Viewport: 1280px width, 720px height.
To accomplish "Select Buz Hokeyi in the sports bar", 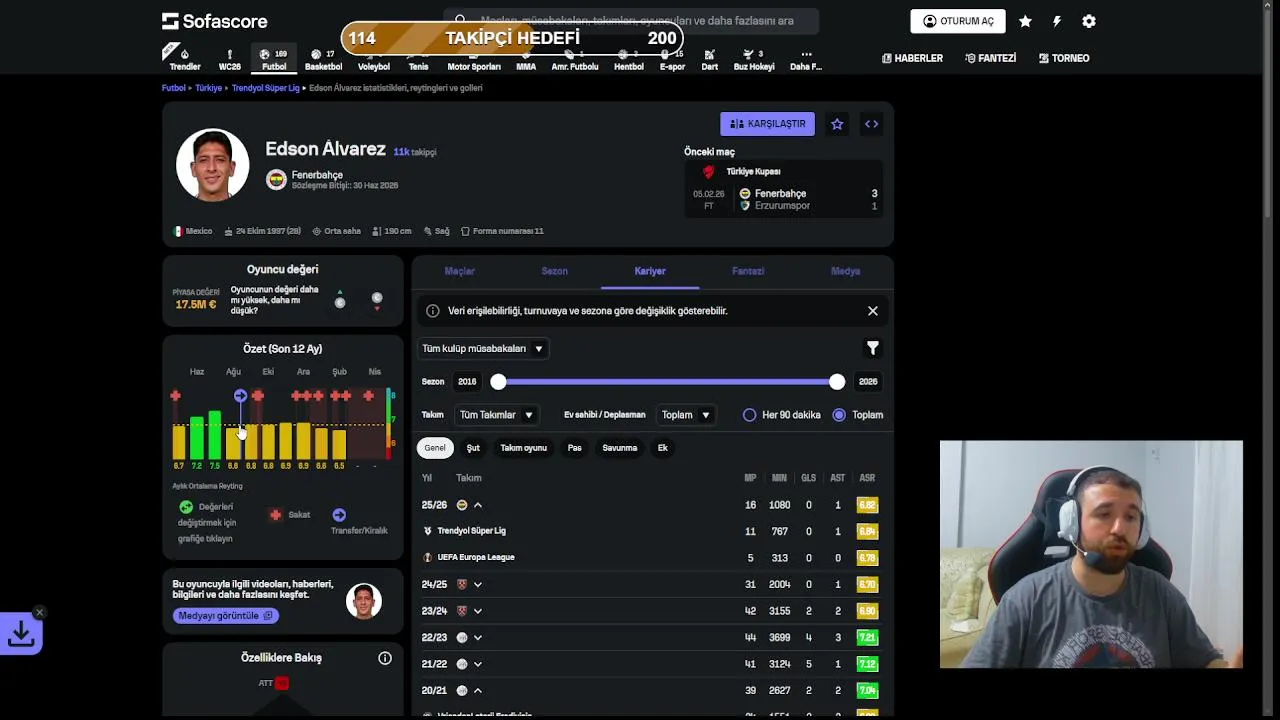I will click(x=753, y=59).
